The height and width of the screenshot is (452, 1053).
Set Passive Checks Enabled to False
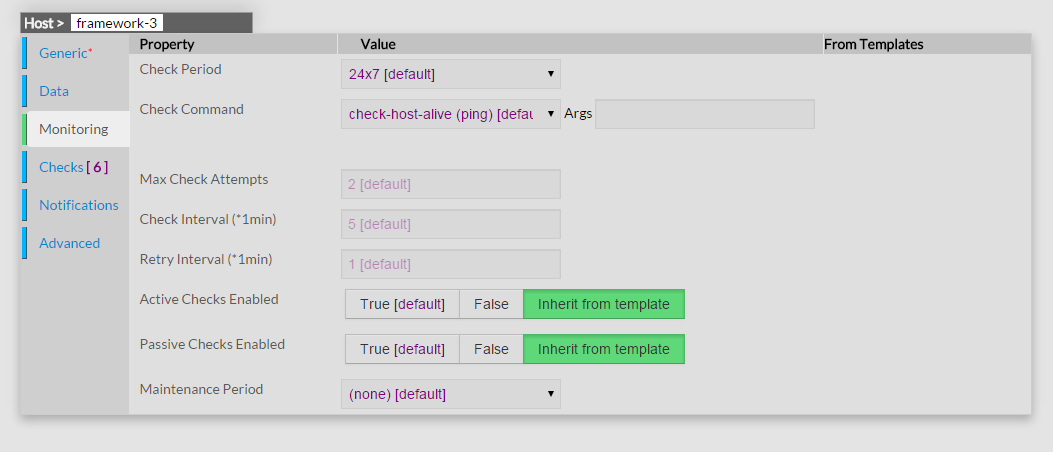(x=491, y=349)
